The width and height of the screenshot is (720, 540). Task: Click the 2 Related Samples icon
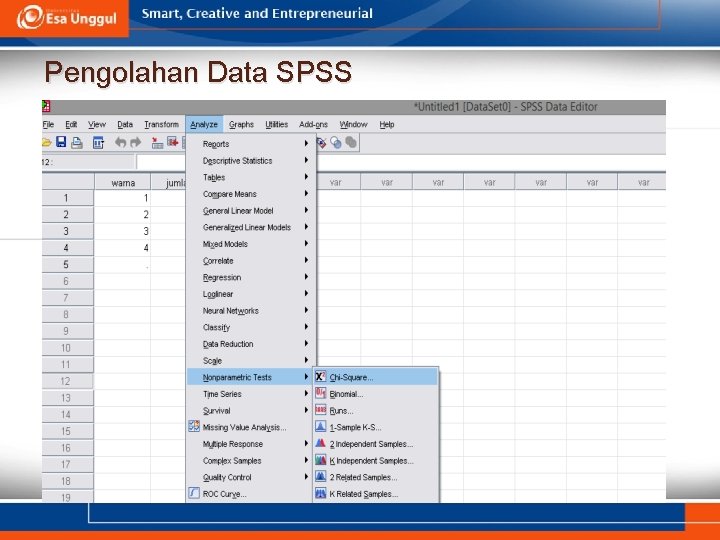click(x=321, y=477)
